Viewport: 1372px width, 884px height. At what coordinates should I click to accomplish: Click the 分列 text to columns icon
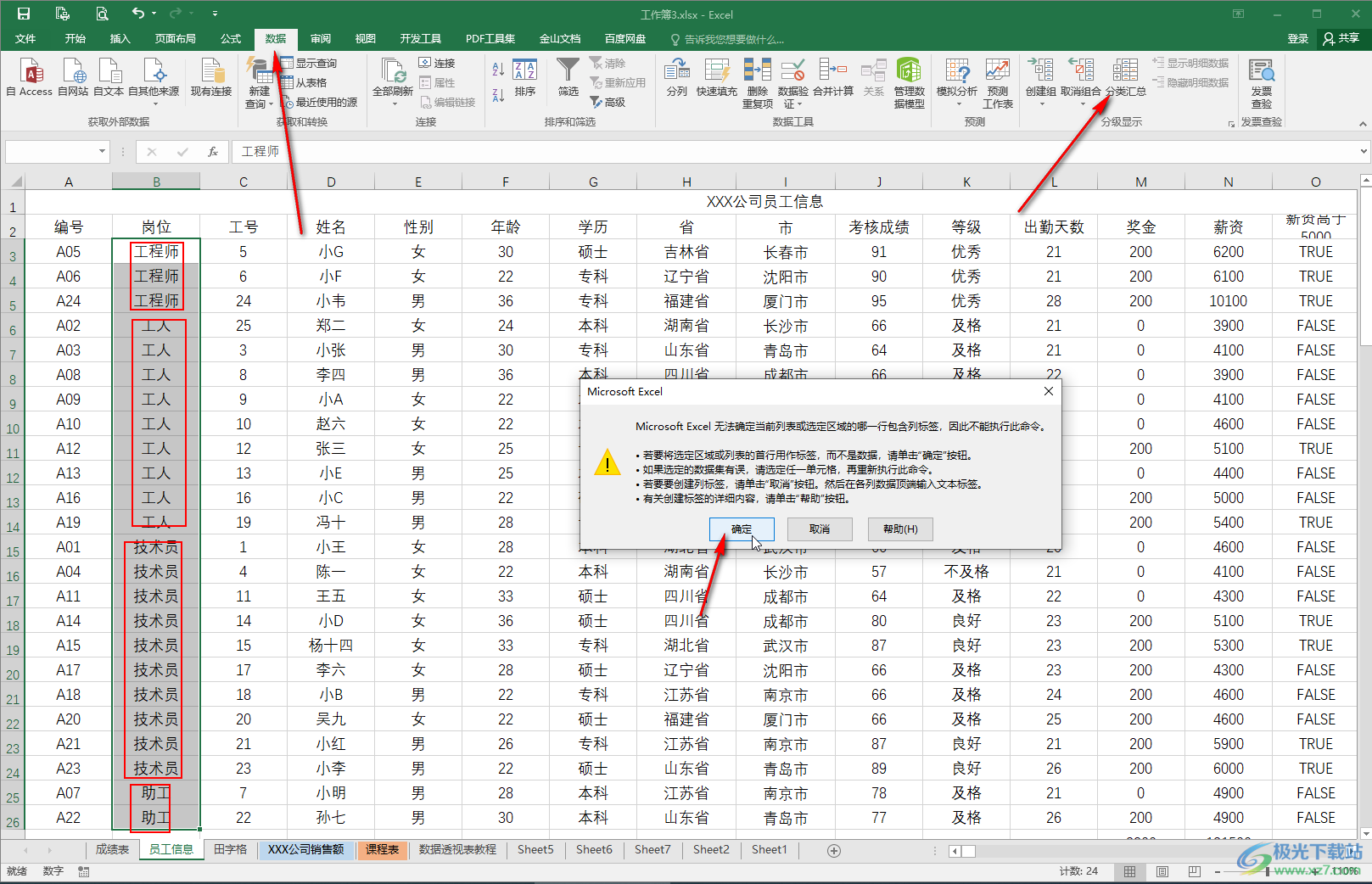point(676,71)
